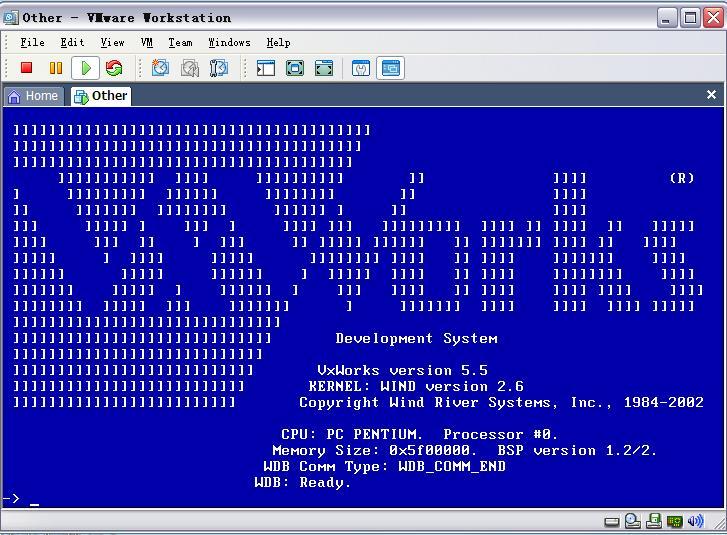Image resolution: width=727 pixels, height=535 pixels.
Task: Minimize the VMware Workstation window
Action: [667, 19]
